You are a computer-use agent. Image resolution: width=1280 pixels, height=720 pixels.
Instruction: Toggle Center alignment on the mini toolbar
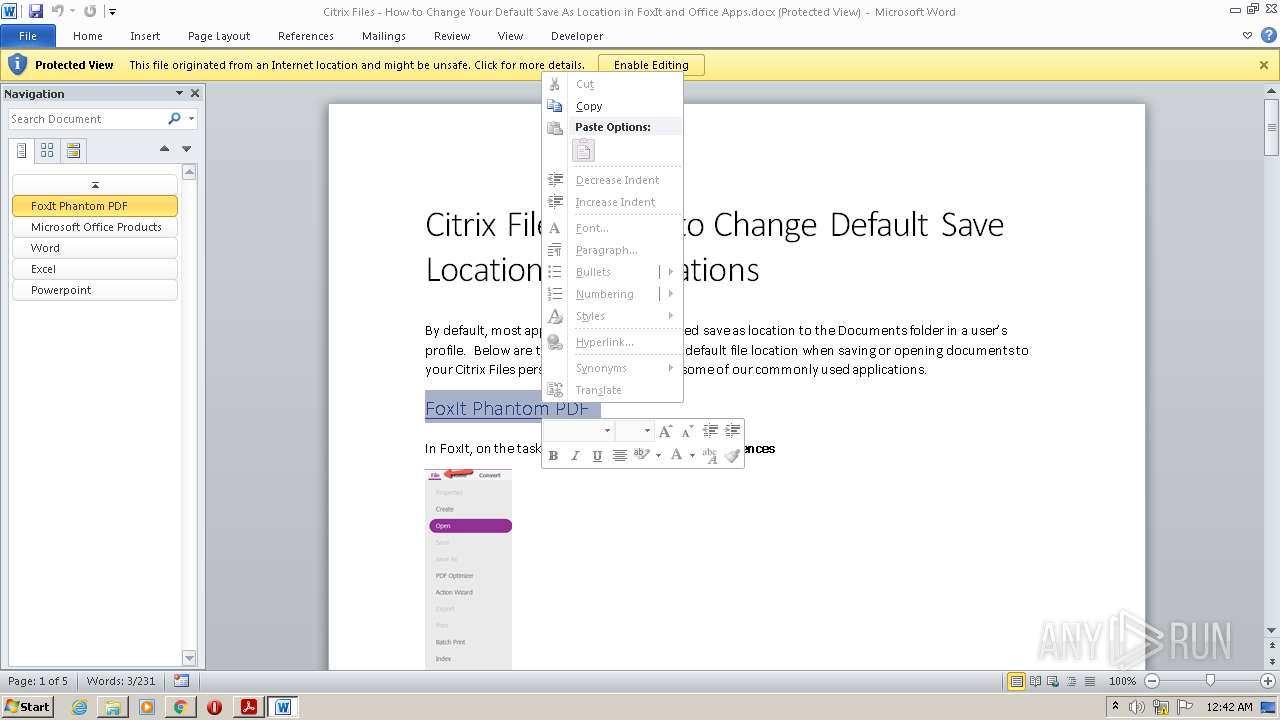(x=620, y=456)
